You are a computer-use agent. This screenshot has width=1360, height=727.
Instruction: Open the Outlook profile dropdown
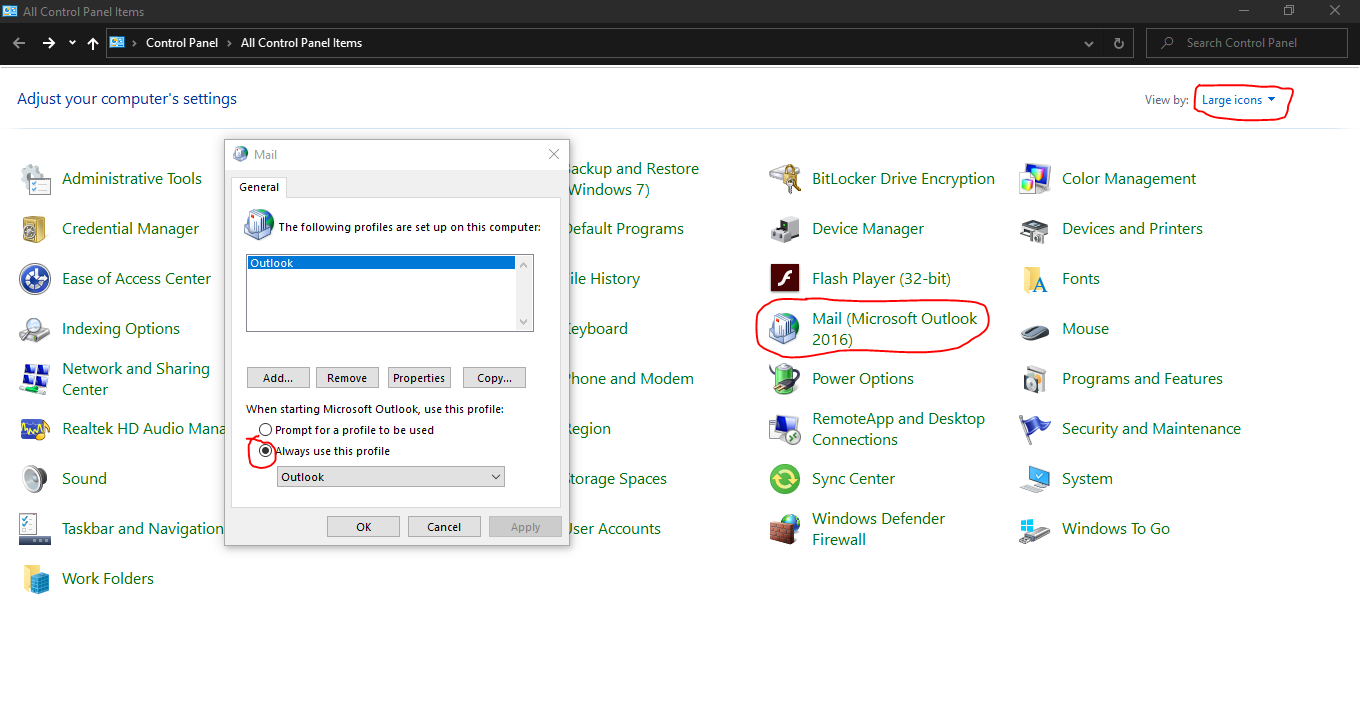391,477
